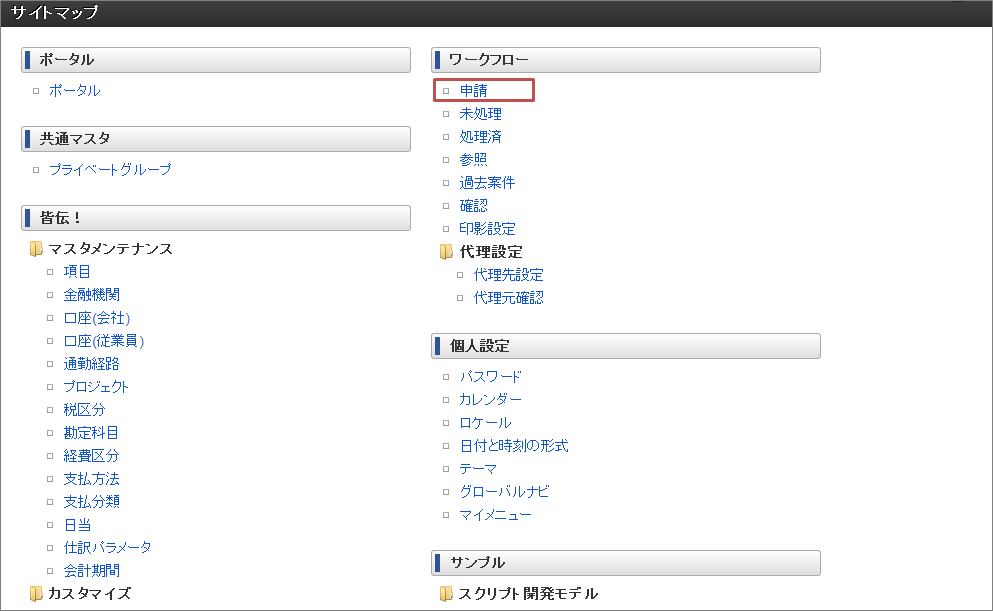This screenshot has width=993, height=611.
Task: Open the 未処理 workflow link
Action: click(481, 114)
